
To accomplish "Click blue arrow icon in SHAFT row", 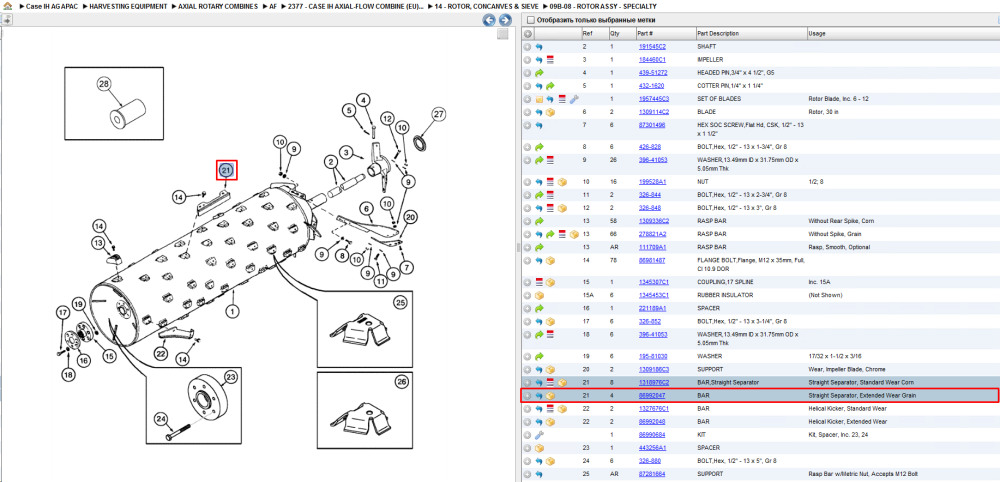I will (539, 47).
